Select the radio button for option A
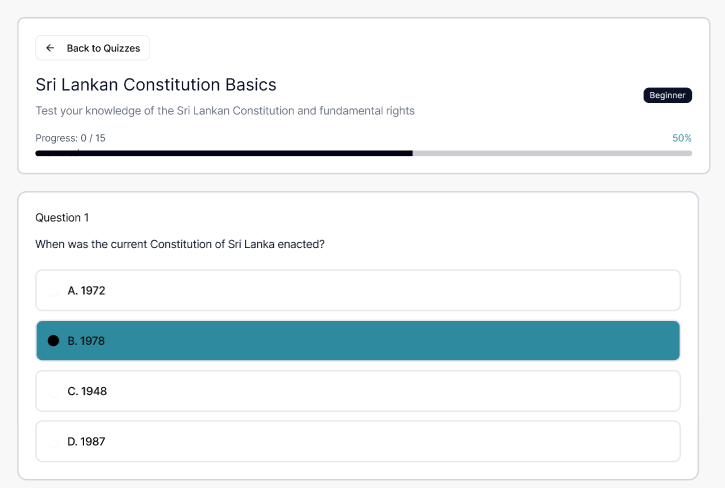Image resolution: width=725 pixels, height=488 pixels. pyautogui.click(x=54, y=291)
